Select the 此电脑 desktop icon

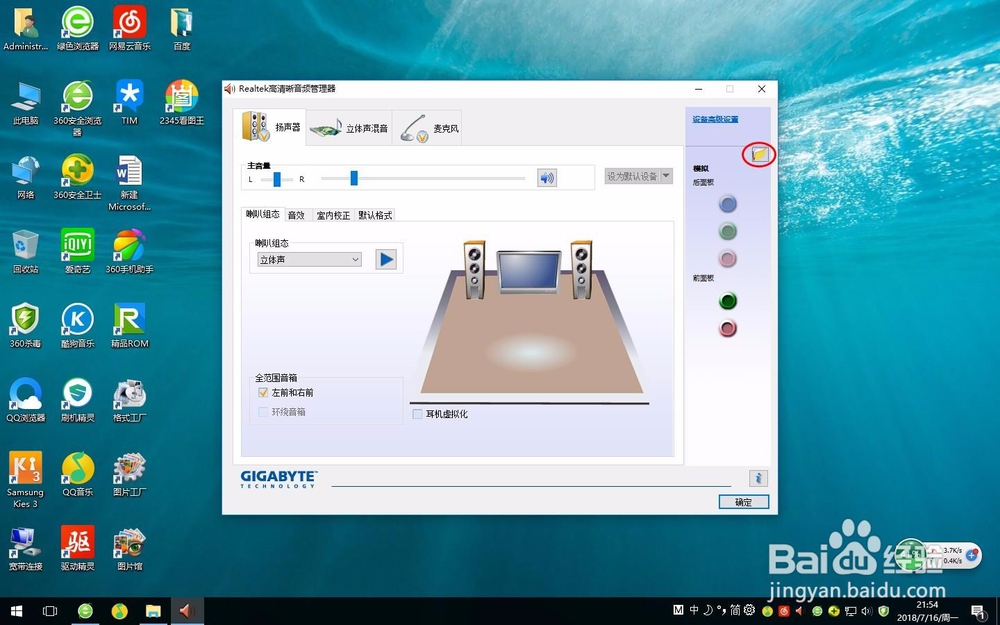26,103
